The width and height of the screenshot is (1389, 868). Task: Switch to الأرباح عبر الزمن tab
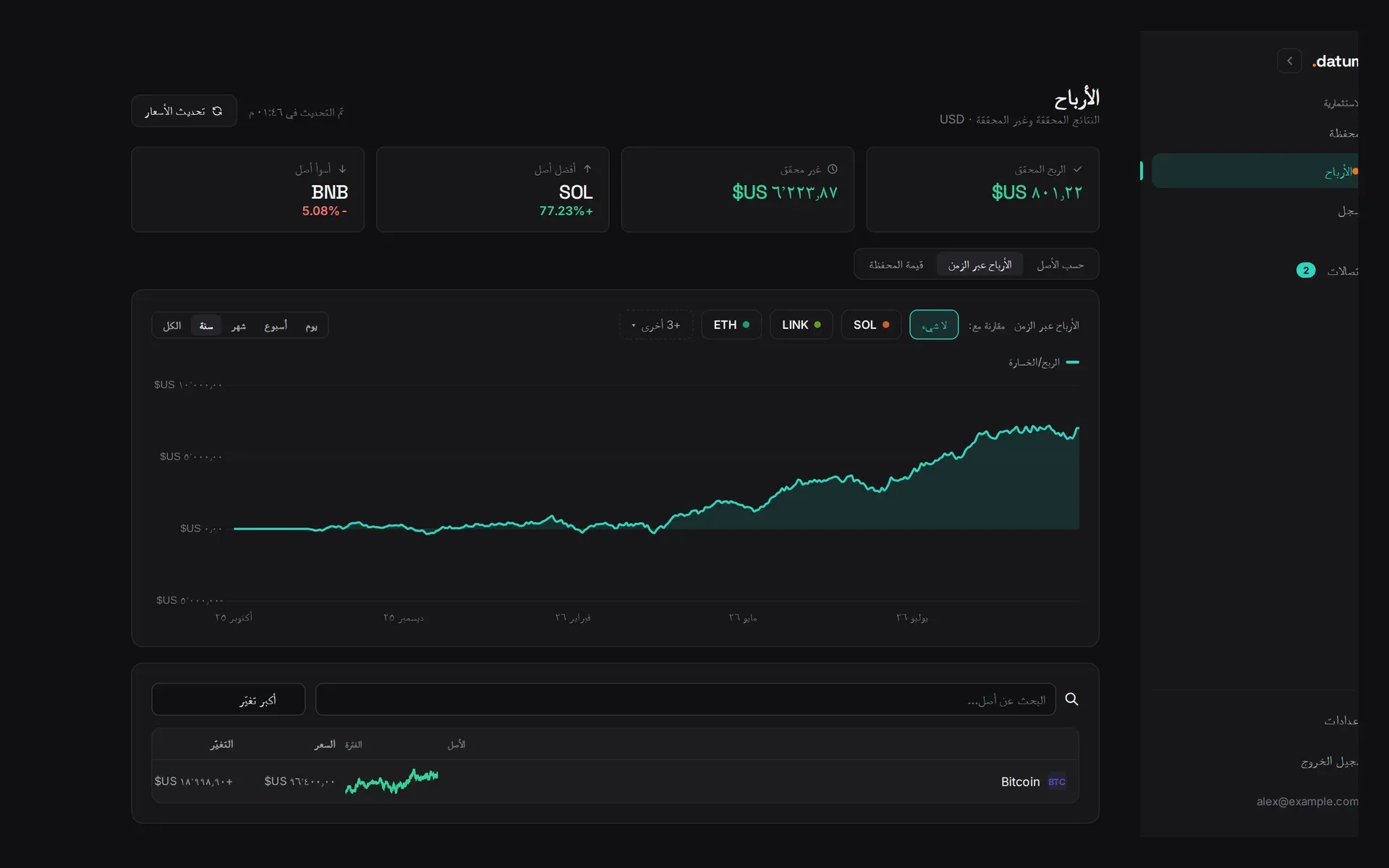pyautogui.click(x=980, y=265)
